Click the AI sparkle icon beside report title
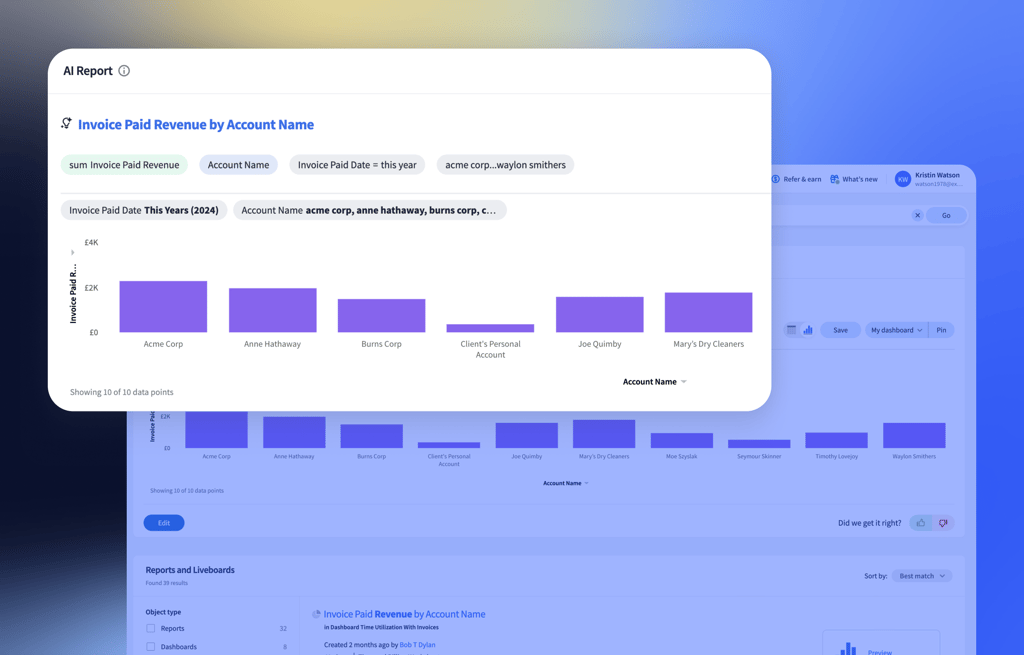The image size is (1024, 655). [66, 124]
